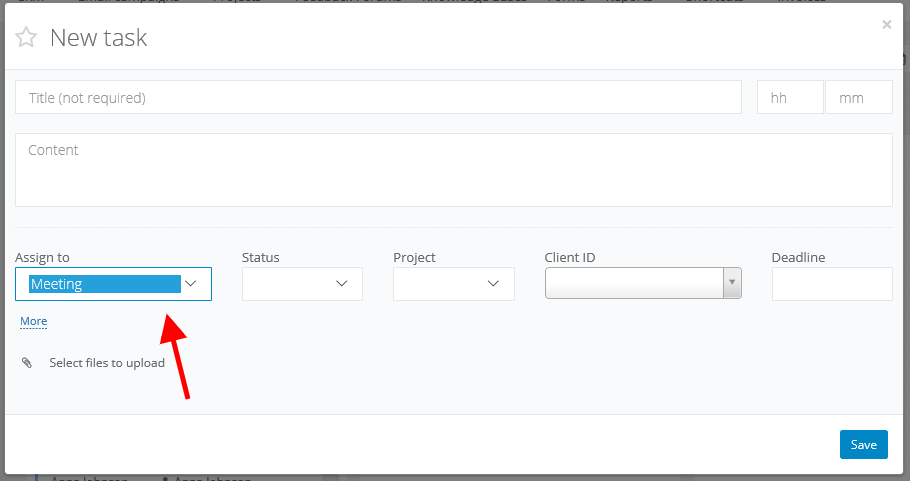Click into the Content text area

coord(453,170)
